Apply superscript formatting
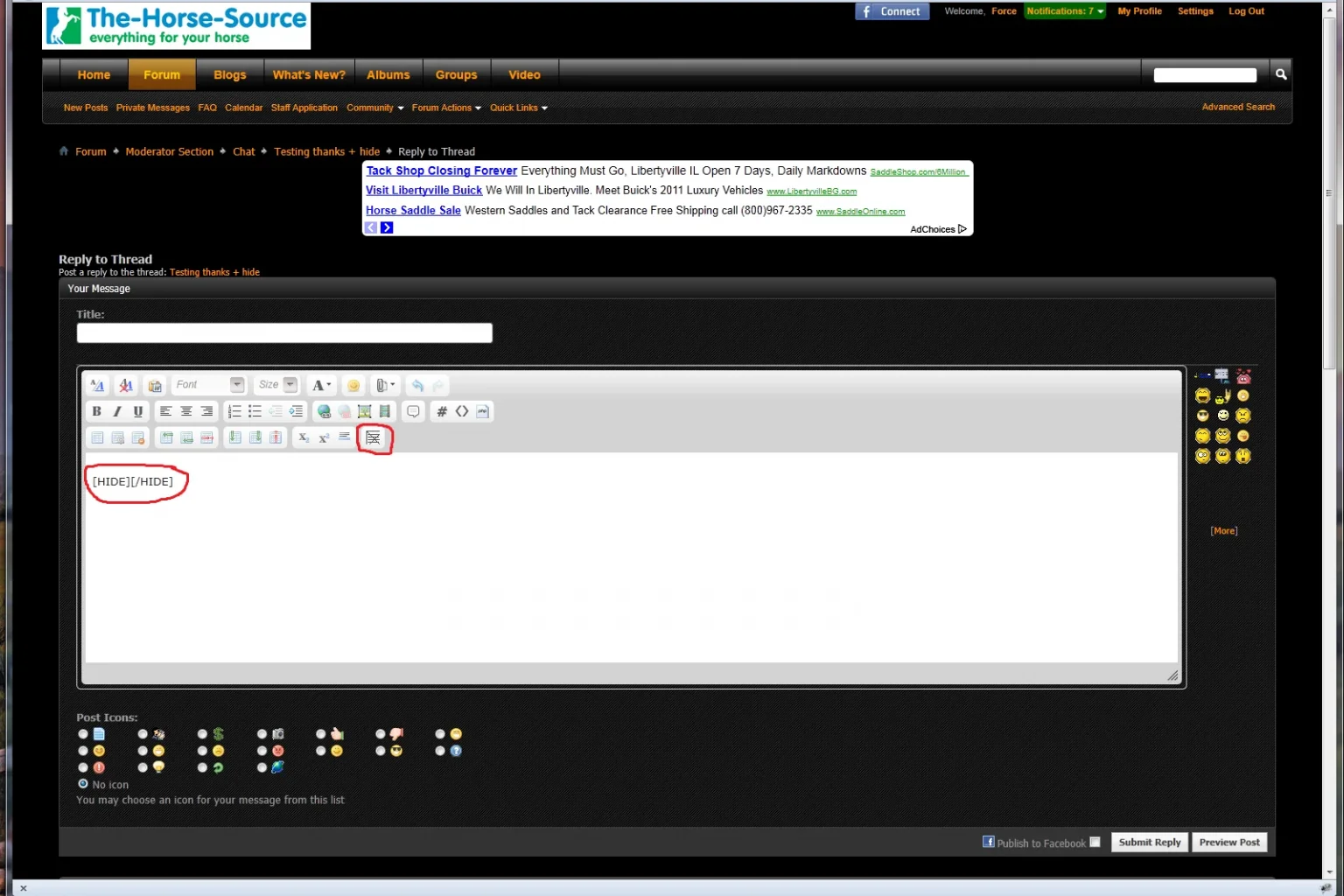1344x896 pixels. coord(324,437)
